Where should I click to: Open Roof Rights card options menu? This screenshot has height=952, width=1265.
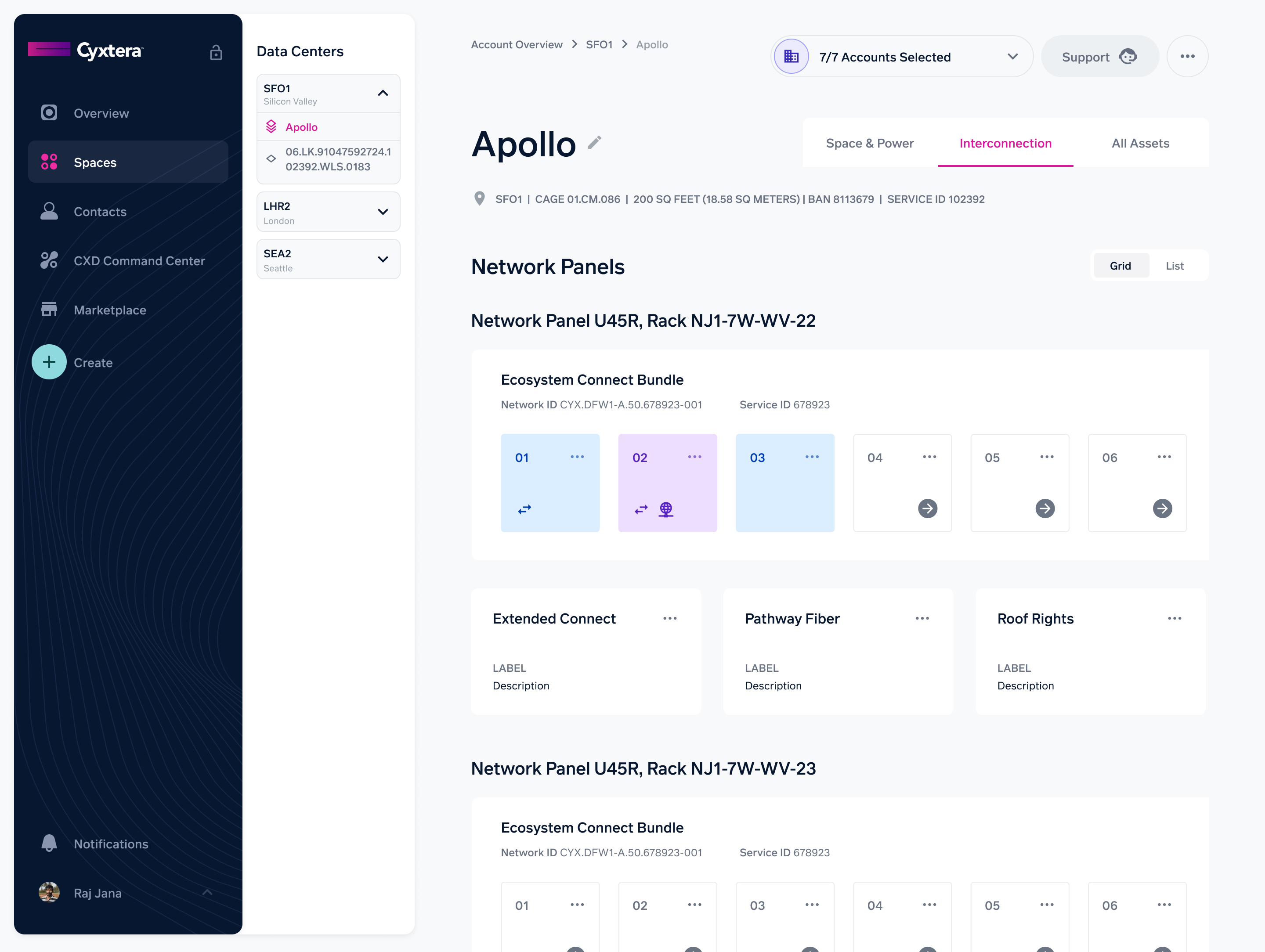(1175, 618)
